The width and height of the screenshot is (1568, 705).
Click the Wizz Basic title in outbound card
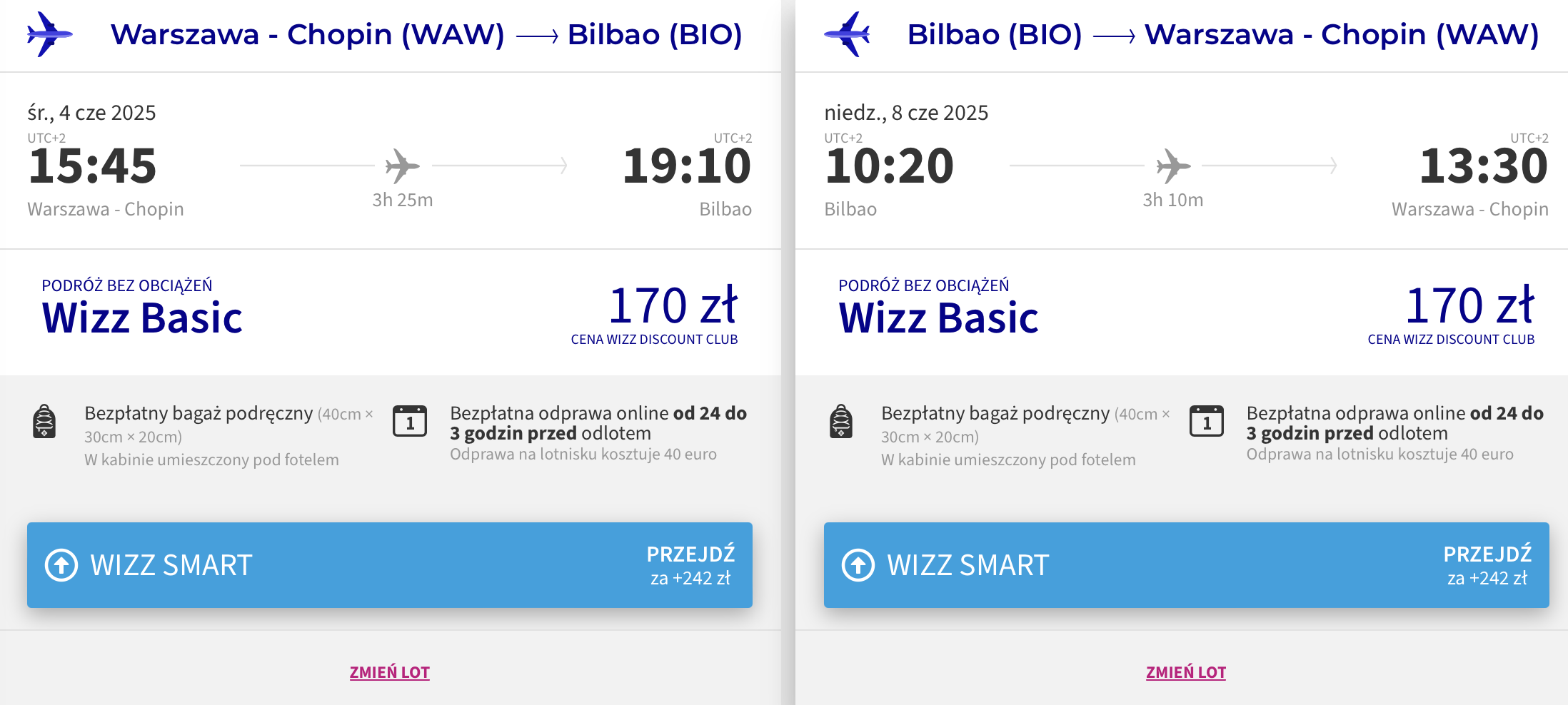(142, 318)
